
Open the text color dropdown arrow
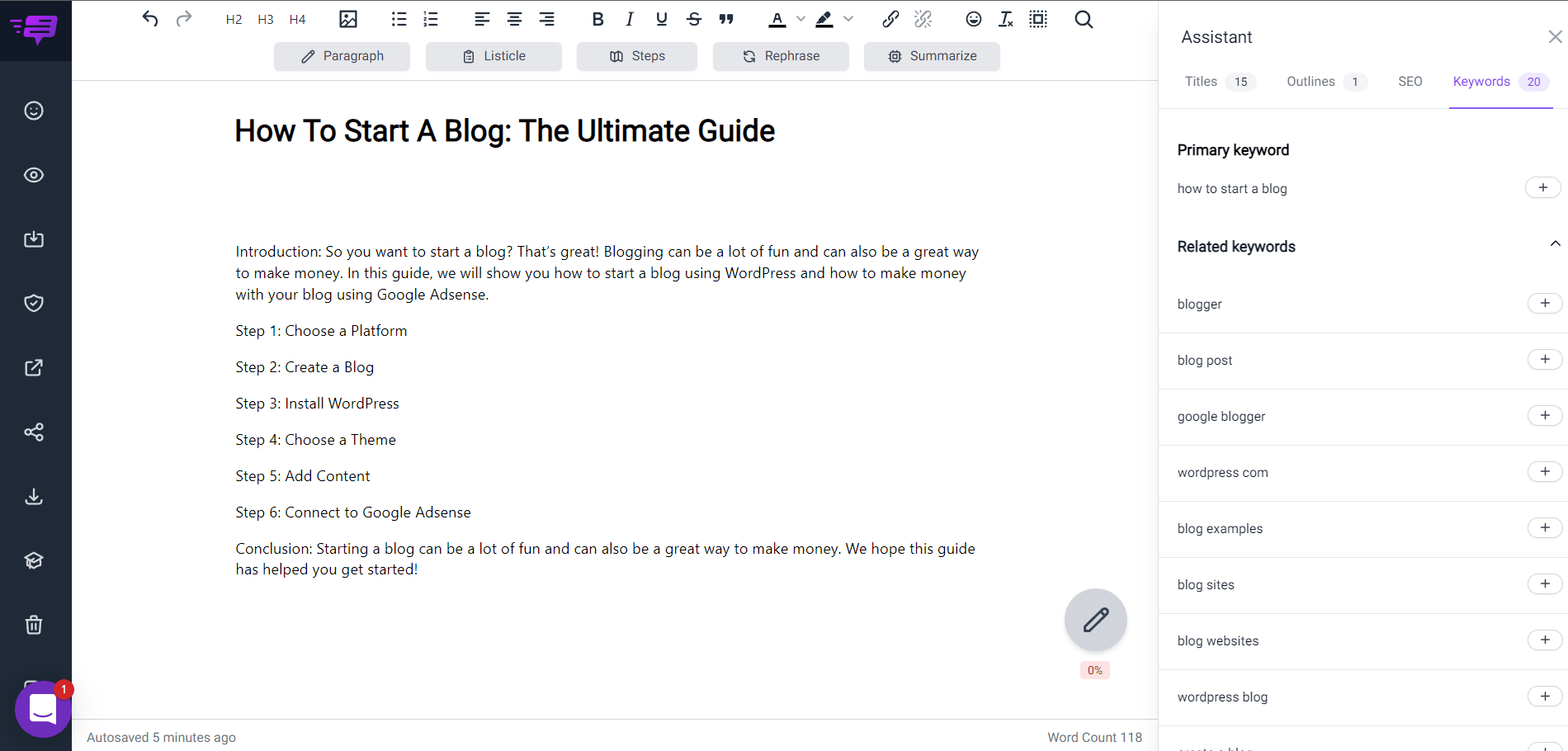(801, 19)
